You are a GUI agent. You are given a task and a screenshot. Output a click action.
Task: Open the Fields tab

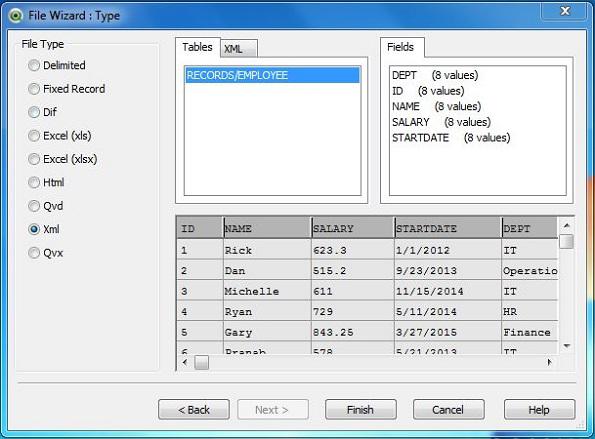(402, 47)
